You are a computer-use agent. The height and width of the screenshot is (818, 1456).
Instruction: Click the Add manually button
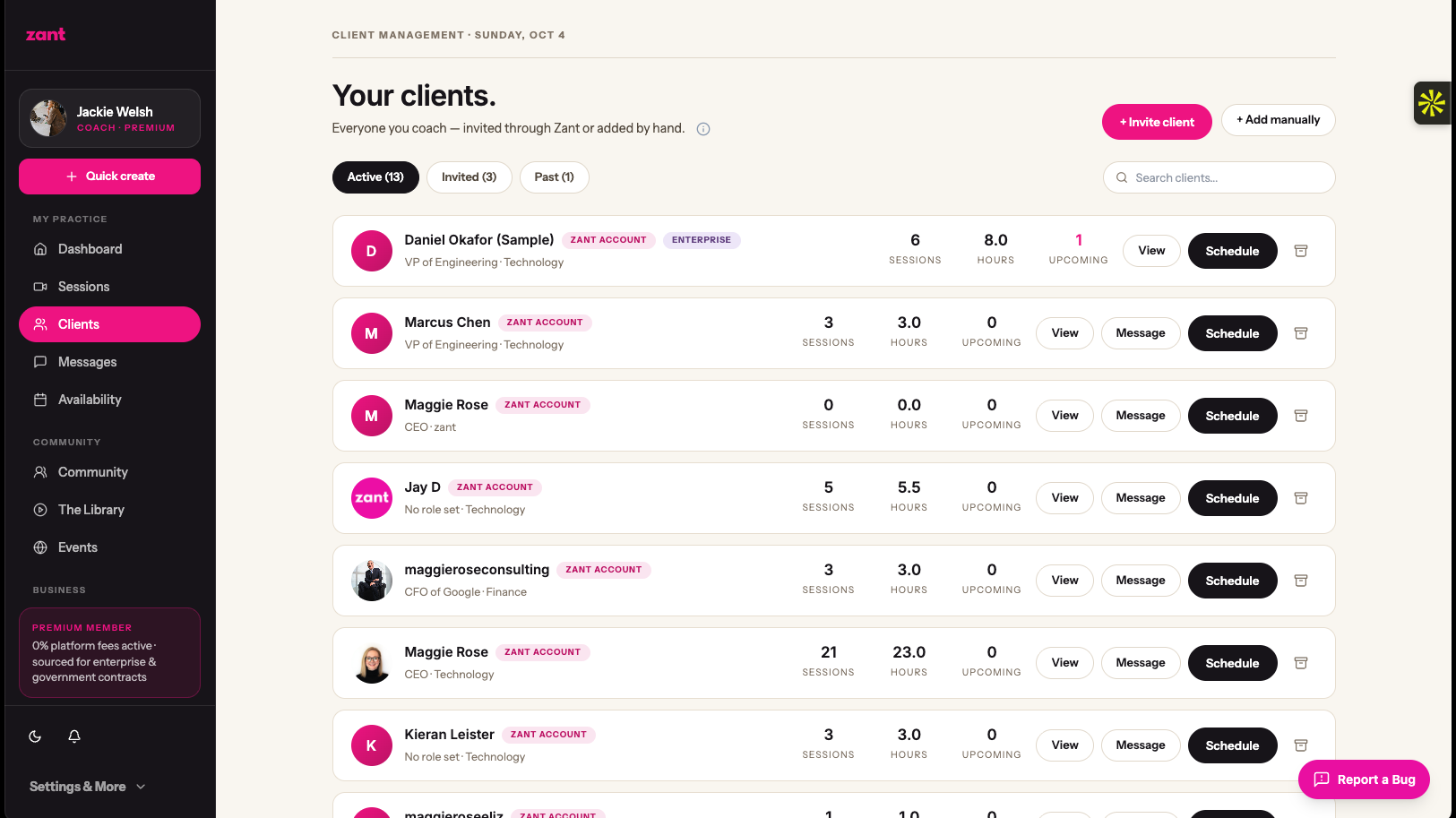[x=1278, y=120]
